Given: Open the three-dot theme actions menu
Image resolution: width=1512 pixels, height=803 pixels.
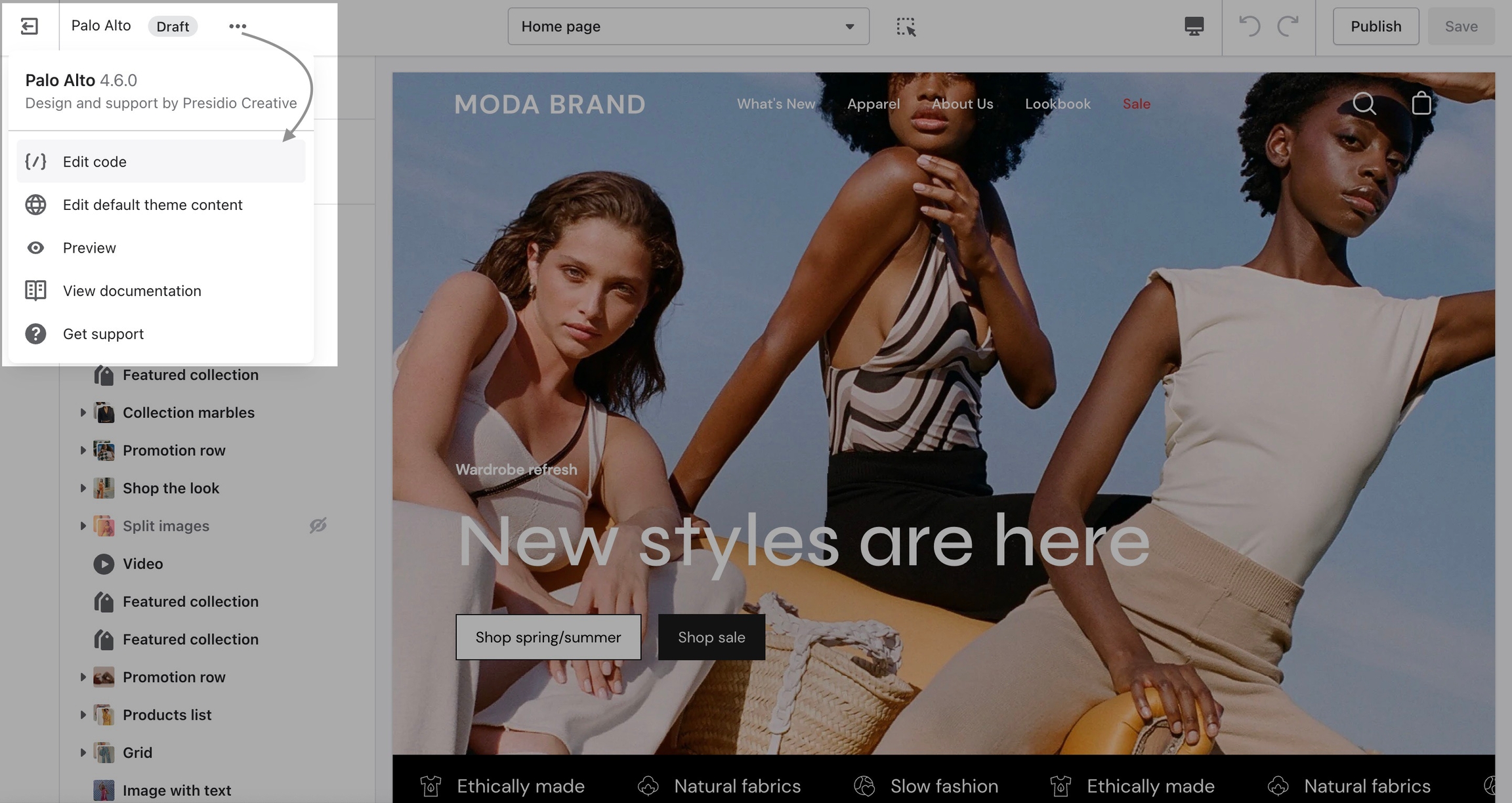Looking at the screenshot, I should (238, 26).
